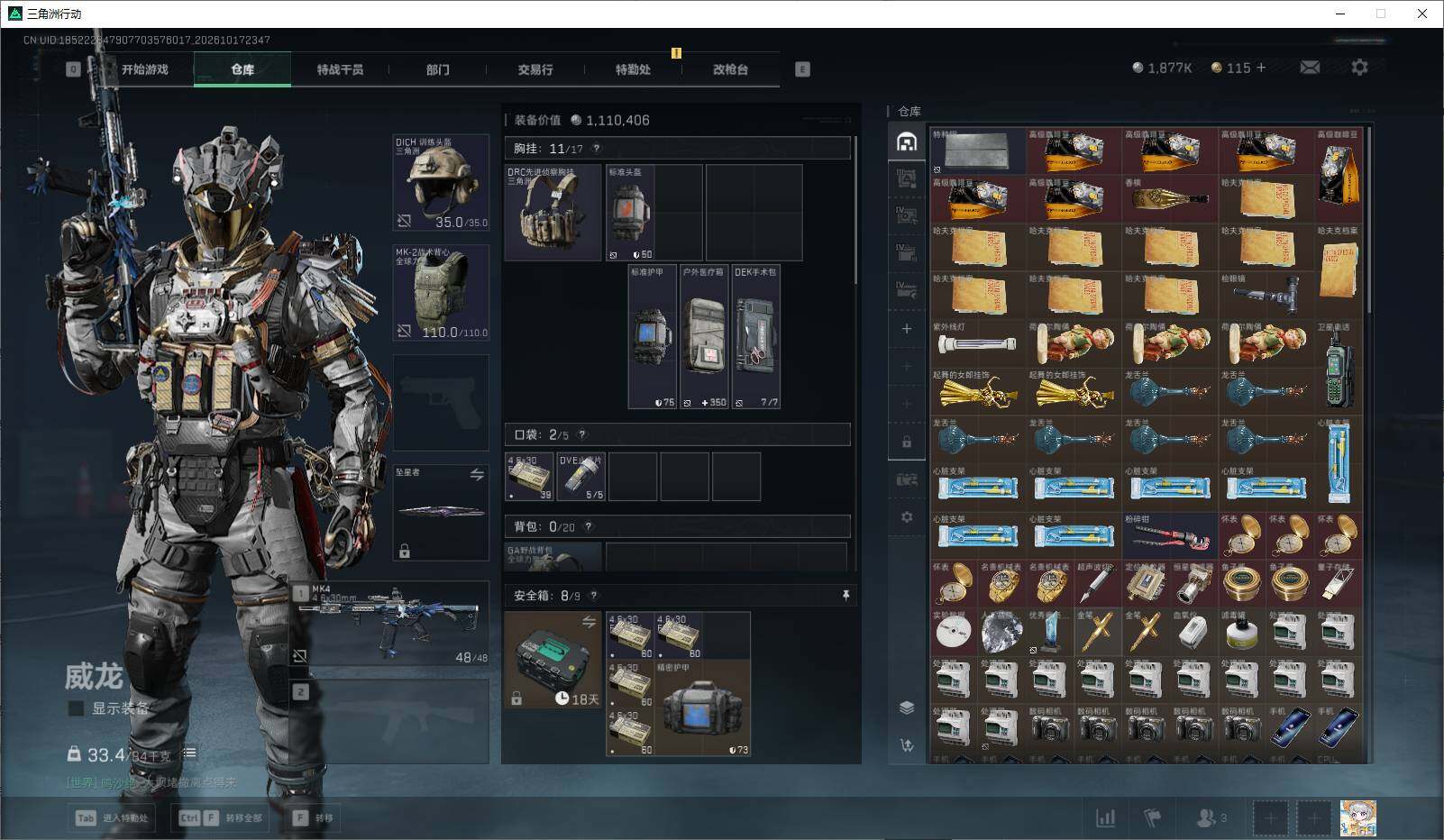Click the chest rig help question mark
1444x840 pixels.
pyautogui.click(x=596, y=149)
